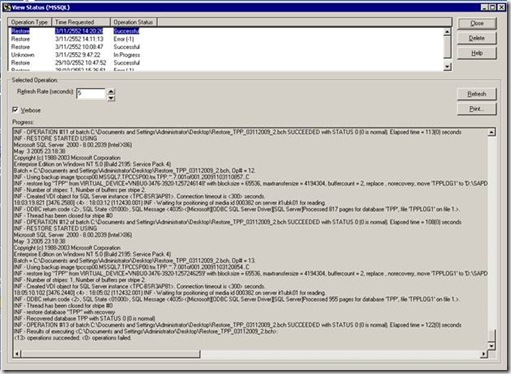Viewport: 511px width, 374px height.
Task: Sort by Operation Status column header
Action: 133,22
